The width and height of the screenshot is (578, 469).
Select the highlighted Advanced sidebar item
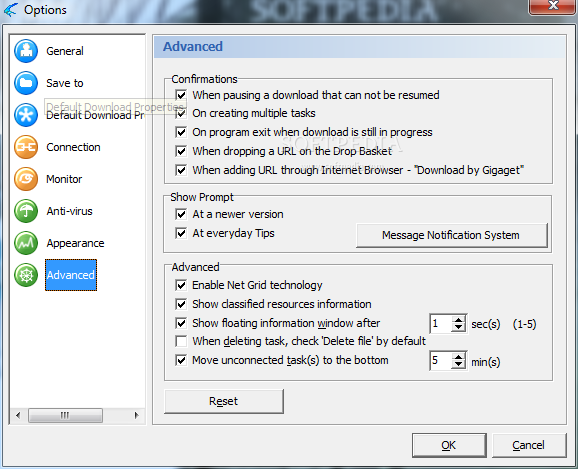click(71, 275)
